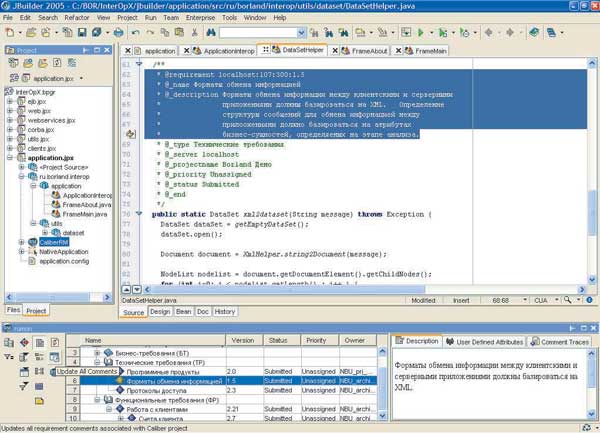Viewport: 600px width, 433px height.
Task: Select the Протоколы доступа requirement row
Action: point(229,390)
